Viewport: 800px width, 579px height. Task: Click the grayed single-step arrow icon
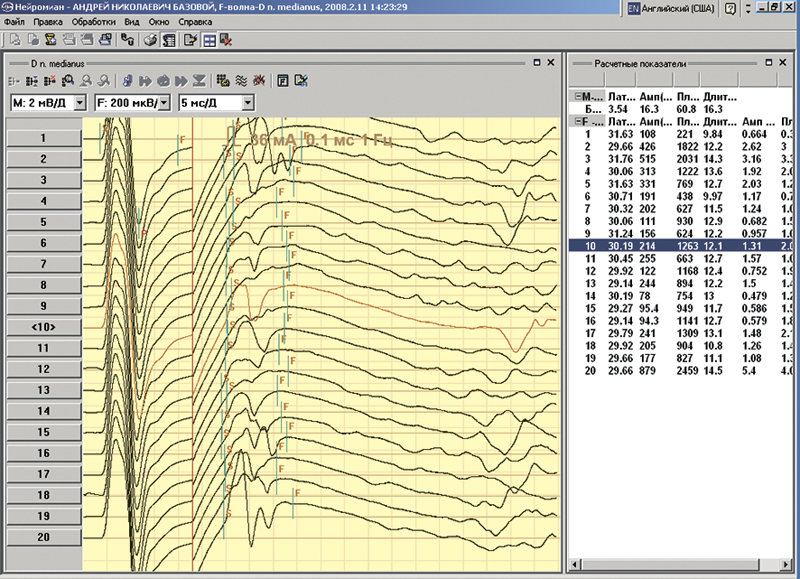[x=145, y=81]
